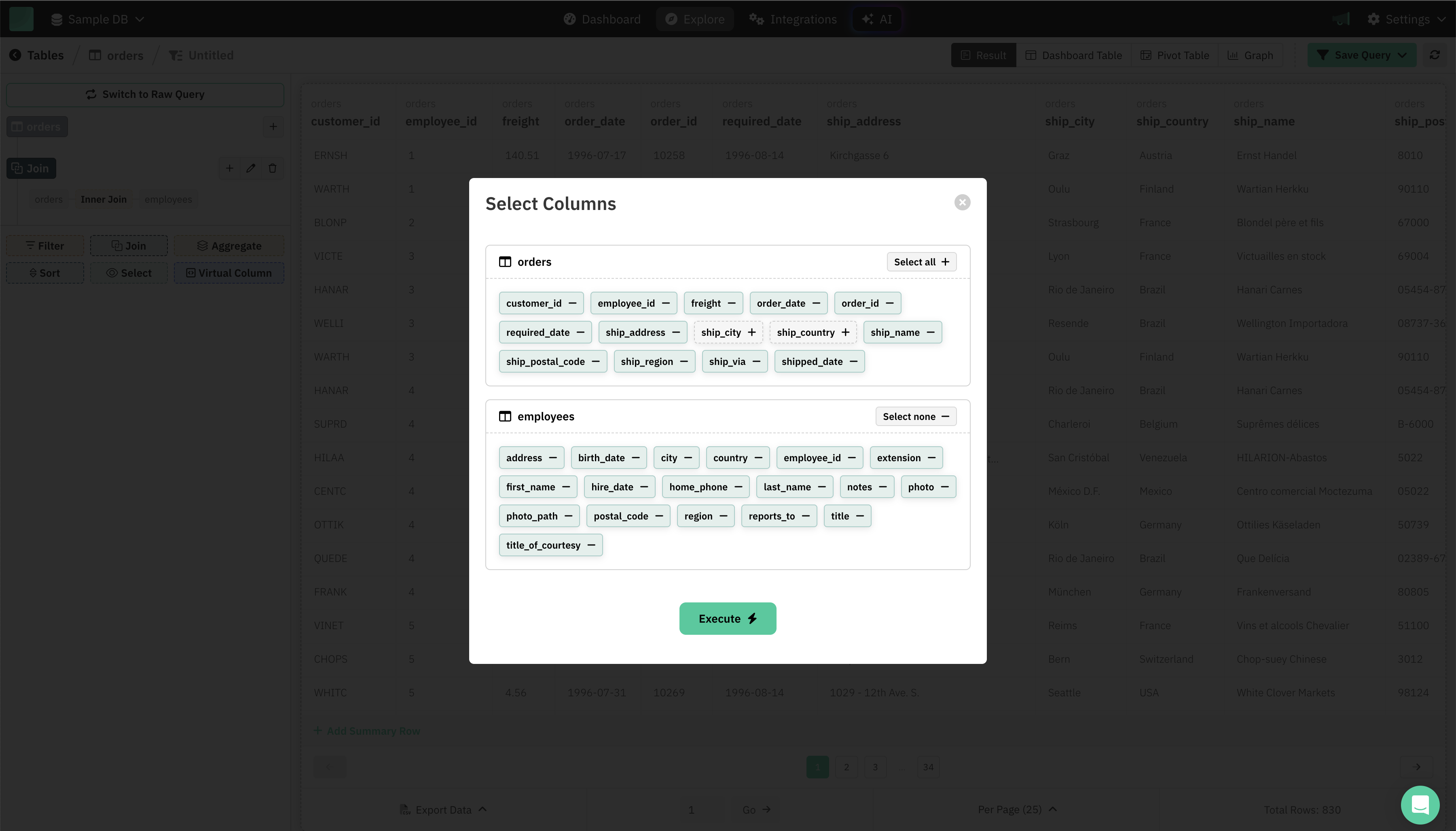Viewport: 1456px width, 831px height.
Task: Add ship_country column to selection
Action: coord(813,332)
